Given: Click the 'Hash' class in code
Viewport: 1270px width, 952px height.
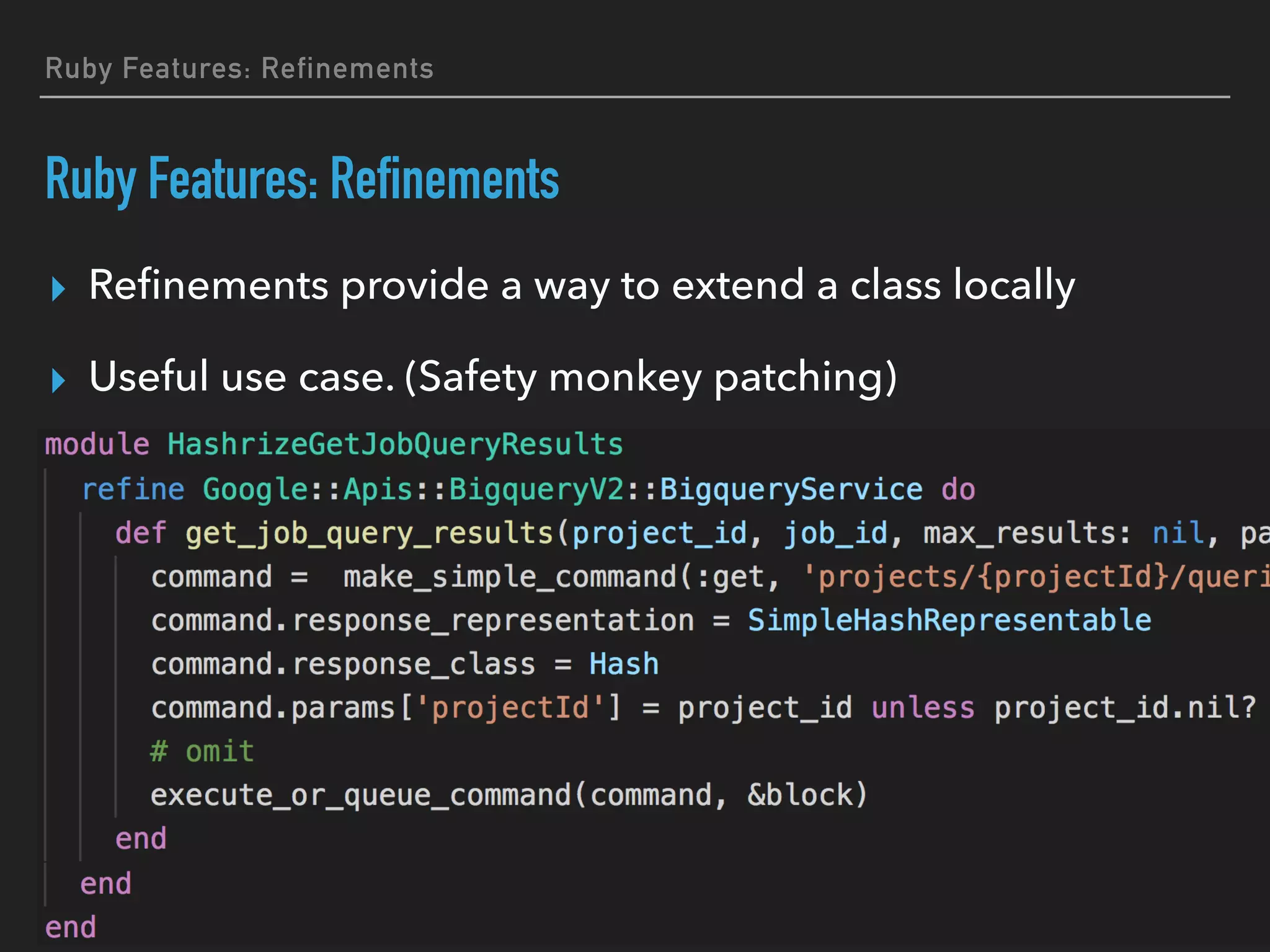Looking at the screenshot, I should pyautogui.click(x=623, y=664).
